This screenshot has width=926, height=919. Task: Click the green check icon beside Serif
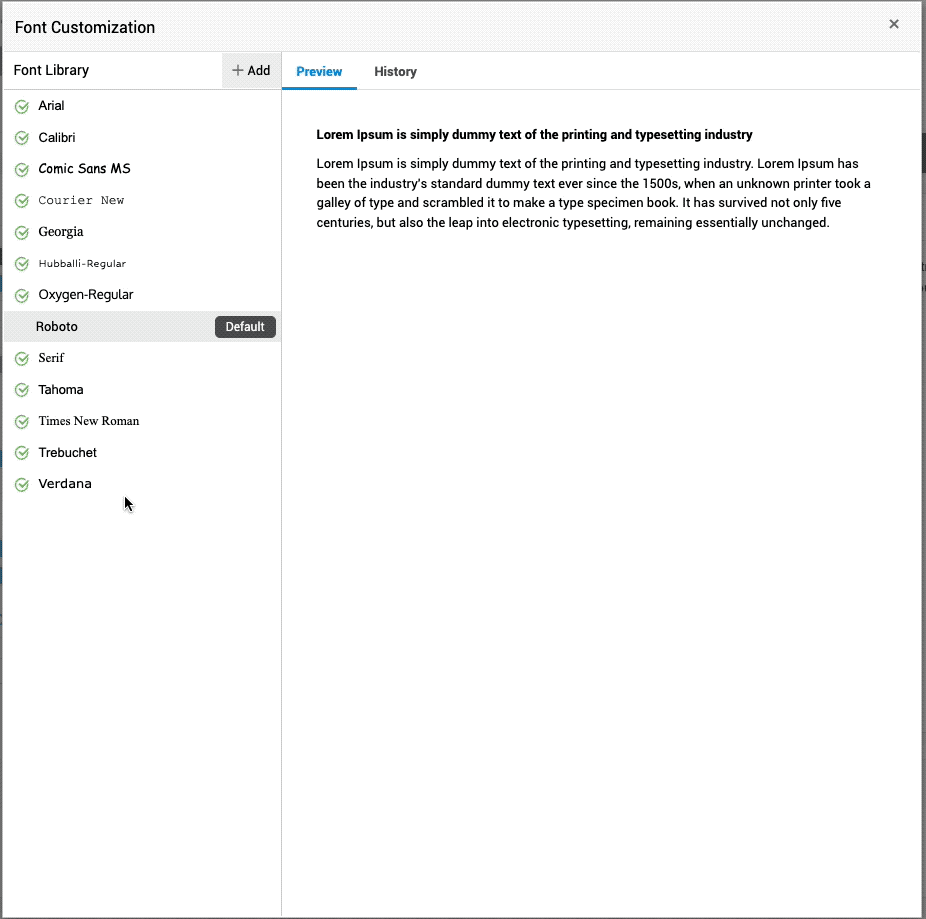(x=22, y=359)
